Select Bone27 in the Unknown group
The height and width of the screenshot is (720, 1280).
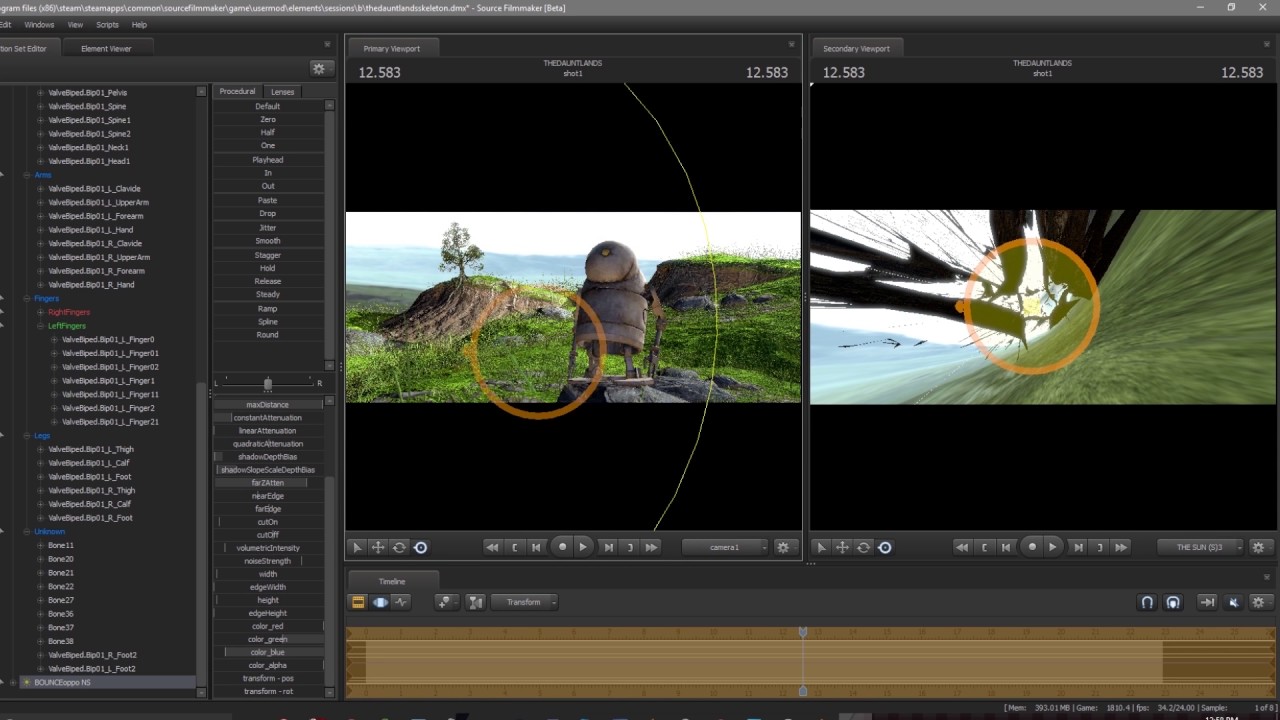tap(61, 600)
